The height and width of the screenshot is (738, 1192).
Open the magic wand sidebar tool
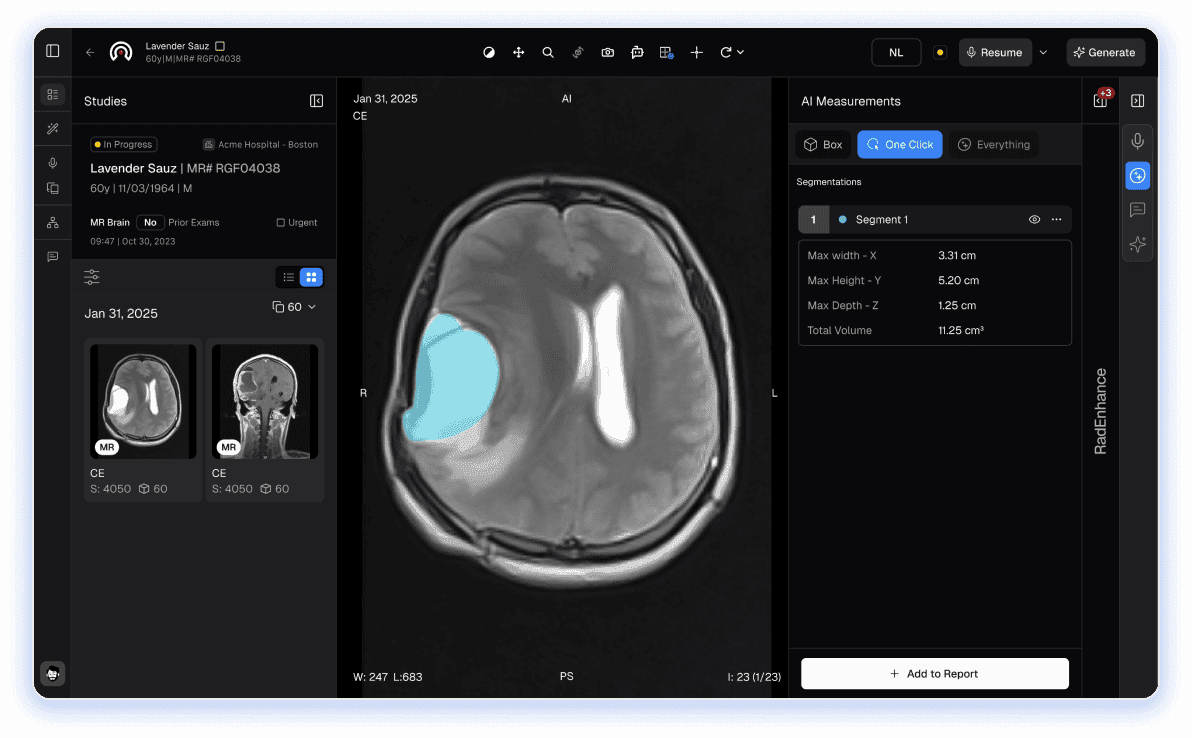(53, 129)
